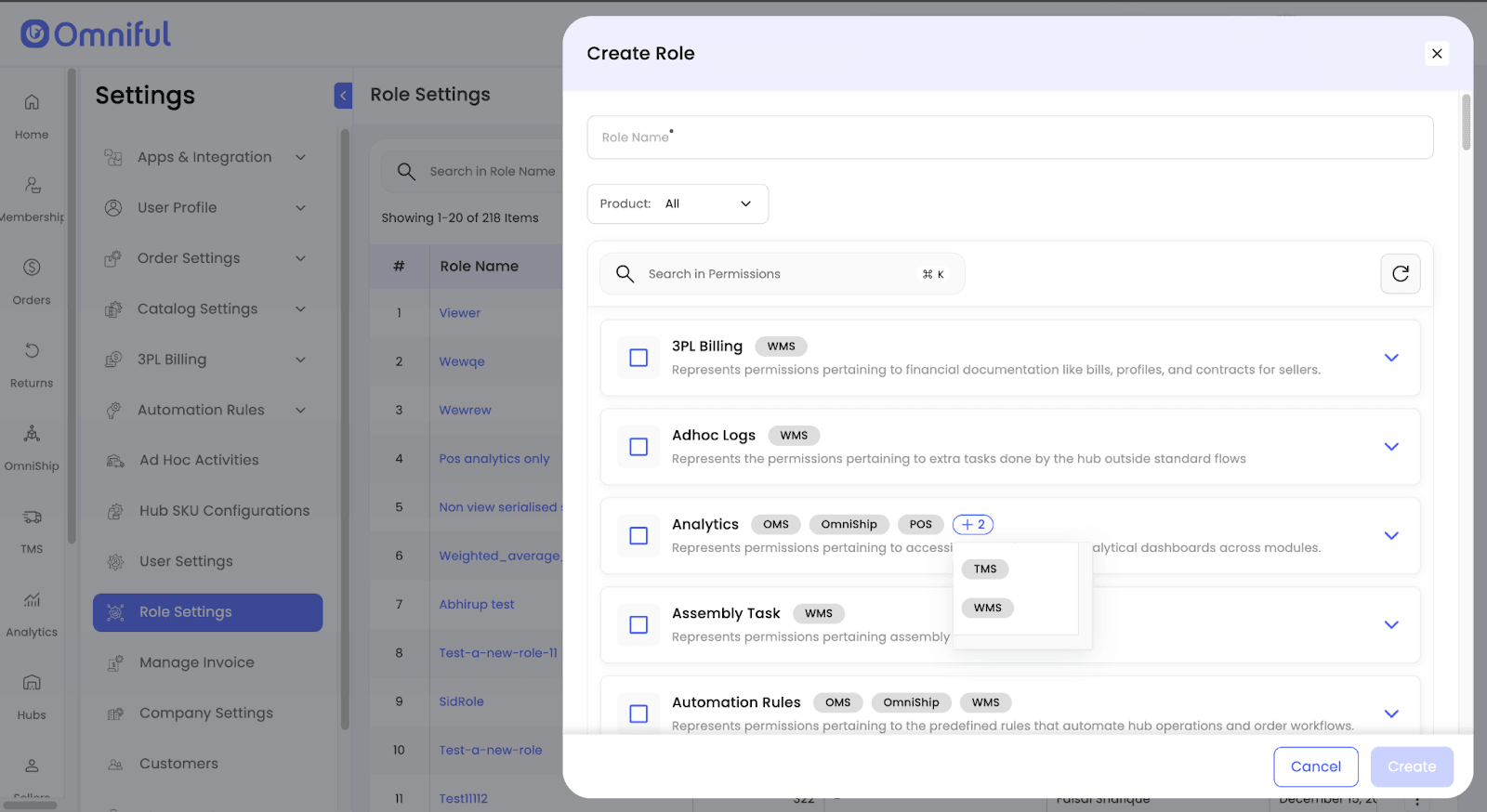
Task: Expand the Analytics permissions chevron
Action: click(x=1390, y=536)
